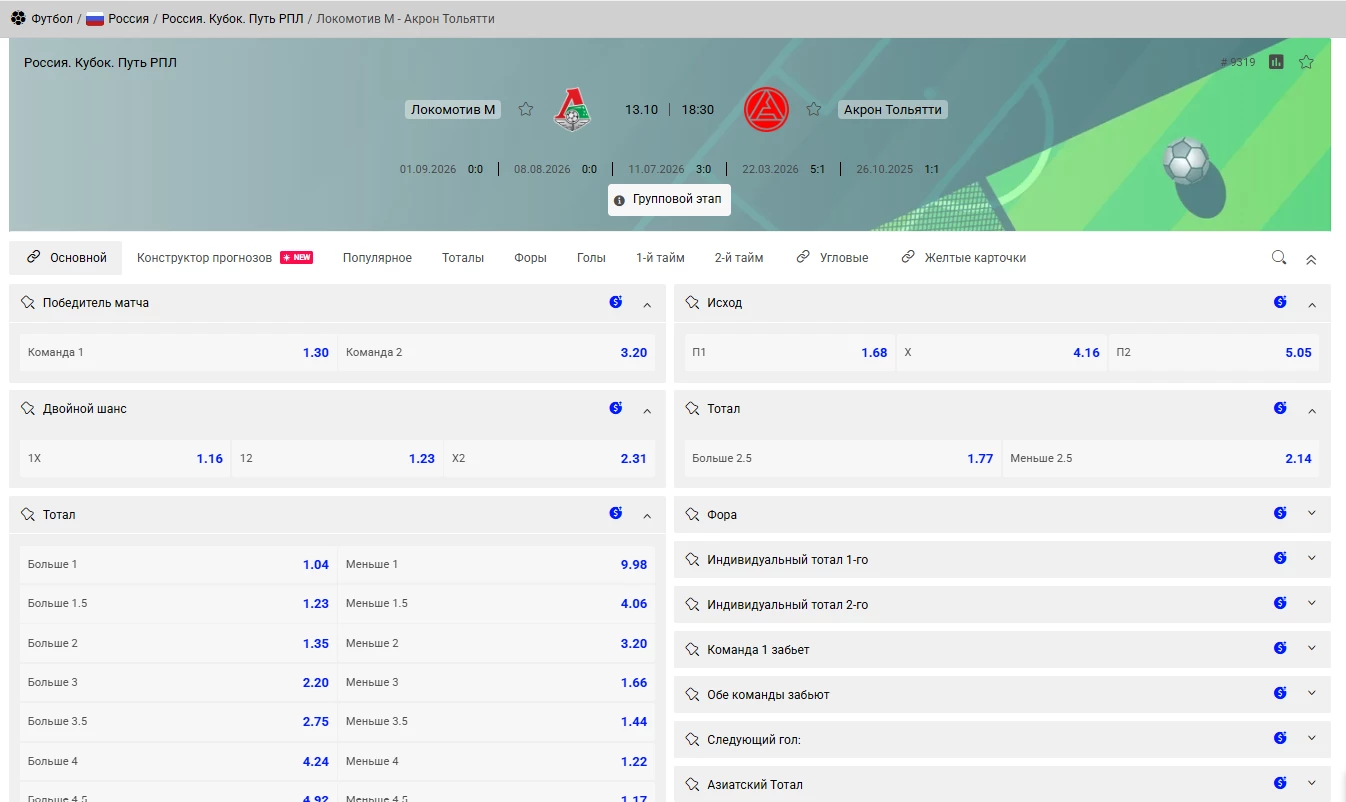Click blue coin icon in Победитель матча
This screenshot has width=1346, height=802.
(x=616, y=302)
